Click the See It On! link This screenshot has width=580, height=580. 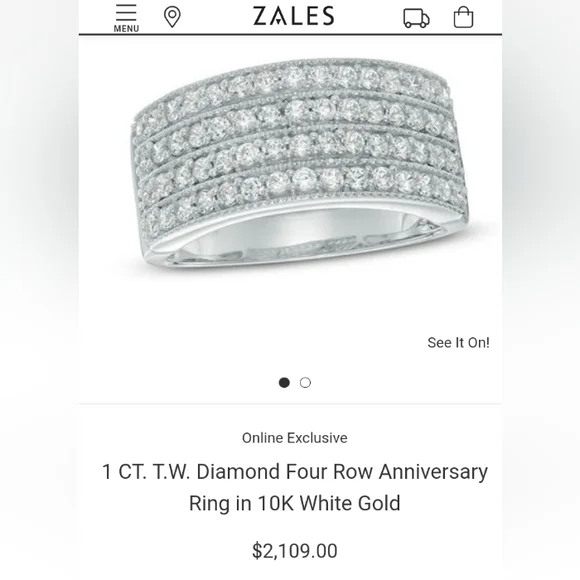pyautogui.click(x=458, y=343)
